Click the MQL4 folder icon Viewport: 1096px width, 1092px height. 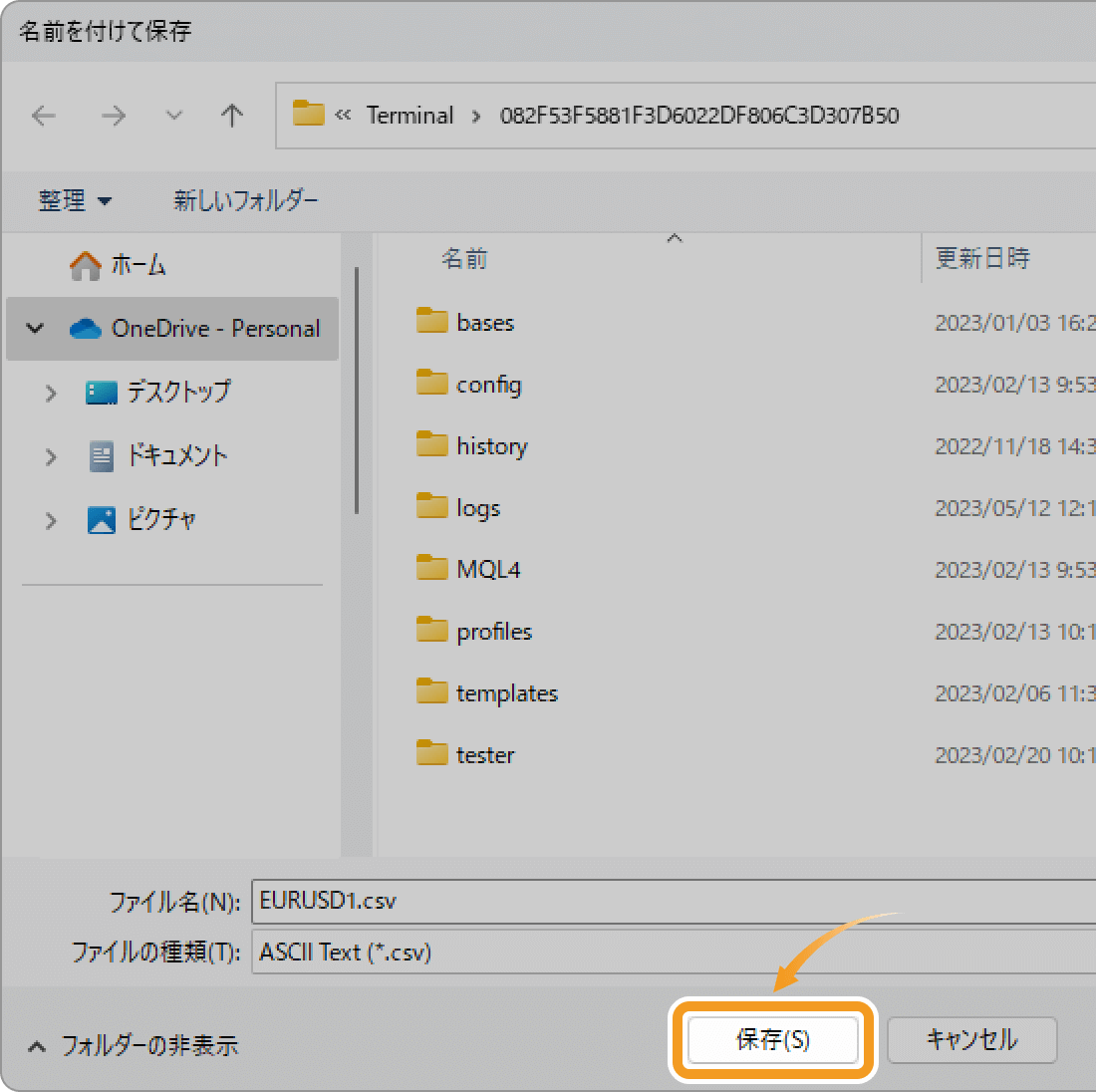pyautogui.click(x=432, y=568)
